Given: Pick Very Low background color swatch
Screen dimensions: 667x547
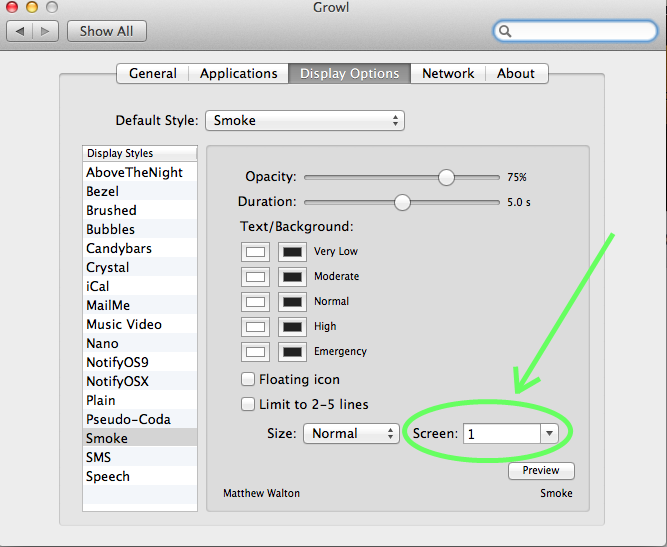Looking at the screenshot, I should pyautogui.click(x=292, y=252).
